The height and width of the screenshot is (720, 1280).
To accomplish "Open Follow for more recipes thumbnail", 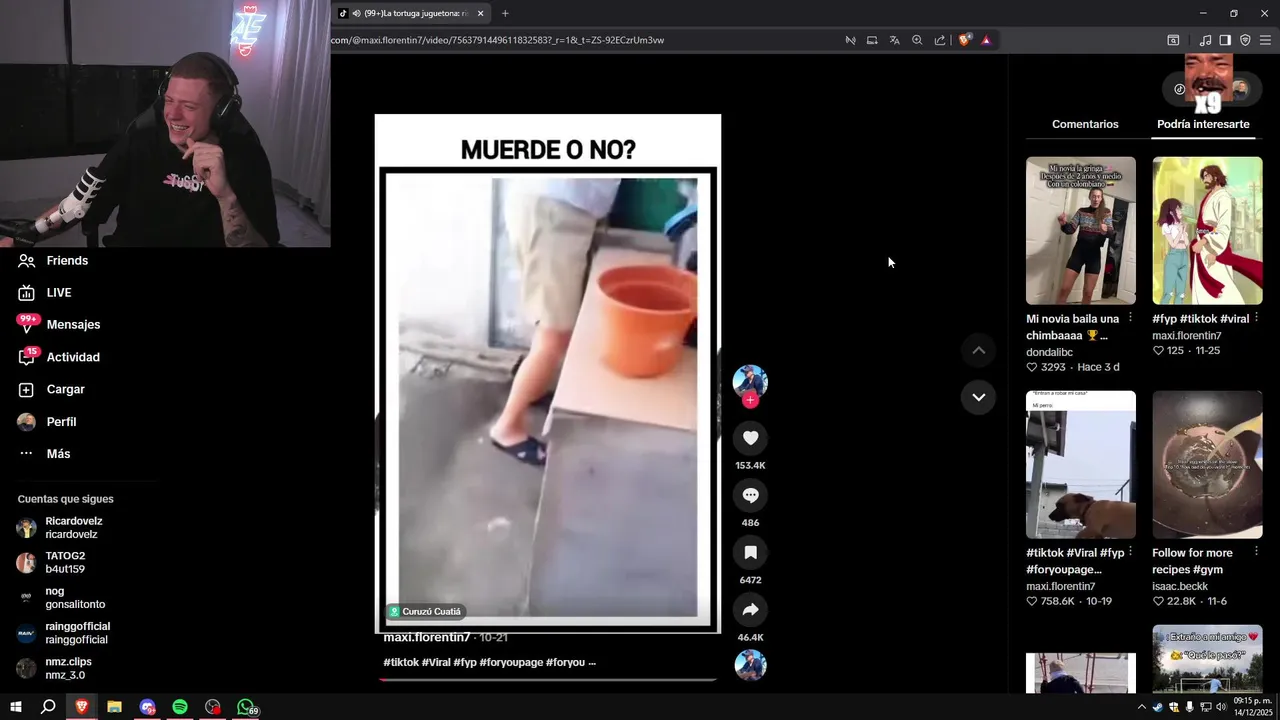I will click(x=1207, y=464).
